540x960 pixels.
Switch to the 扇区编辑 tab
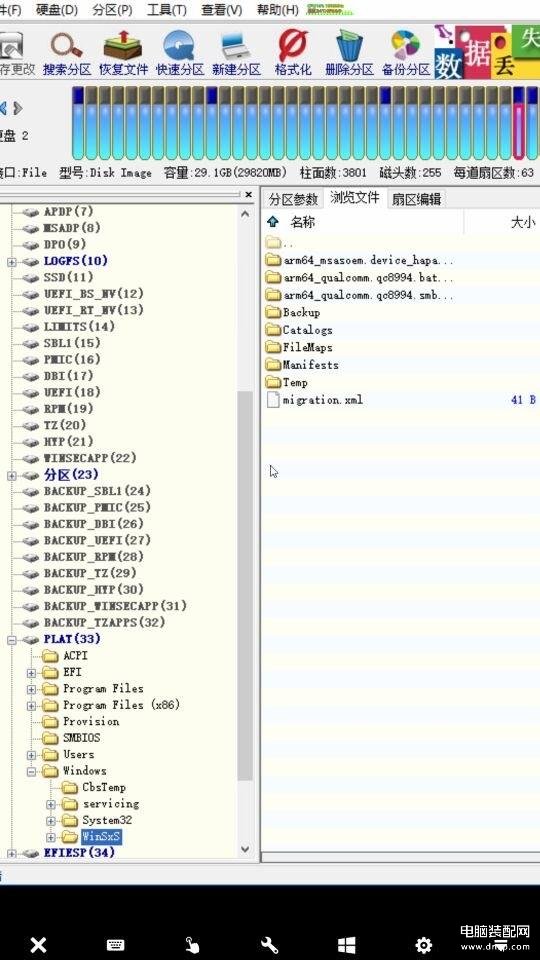click(416, 199)
